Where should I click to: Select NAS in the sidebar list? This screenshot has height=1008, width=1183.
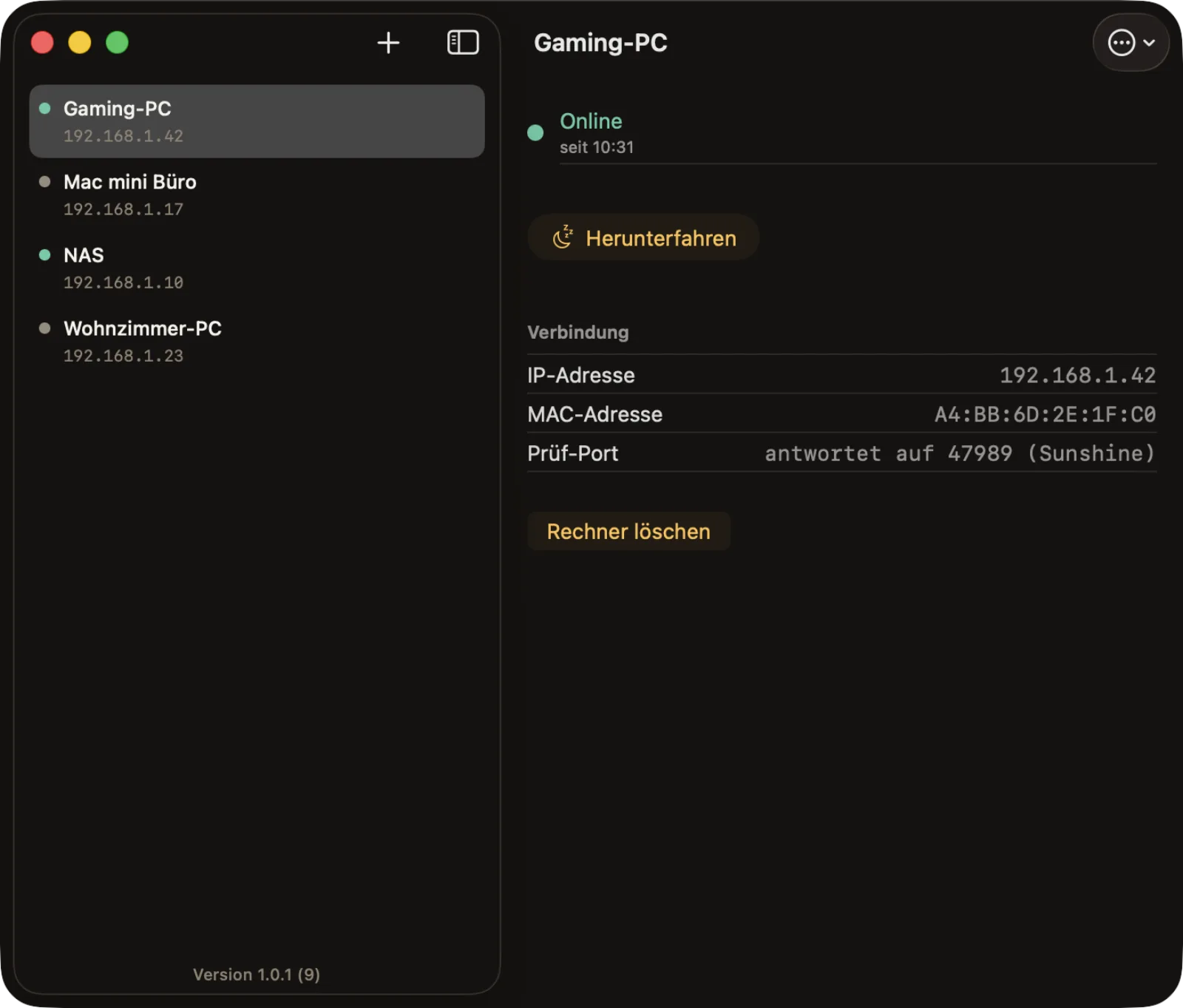(257, 268)
